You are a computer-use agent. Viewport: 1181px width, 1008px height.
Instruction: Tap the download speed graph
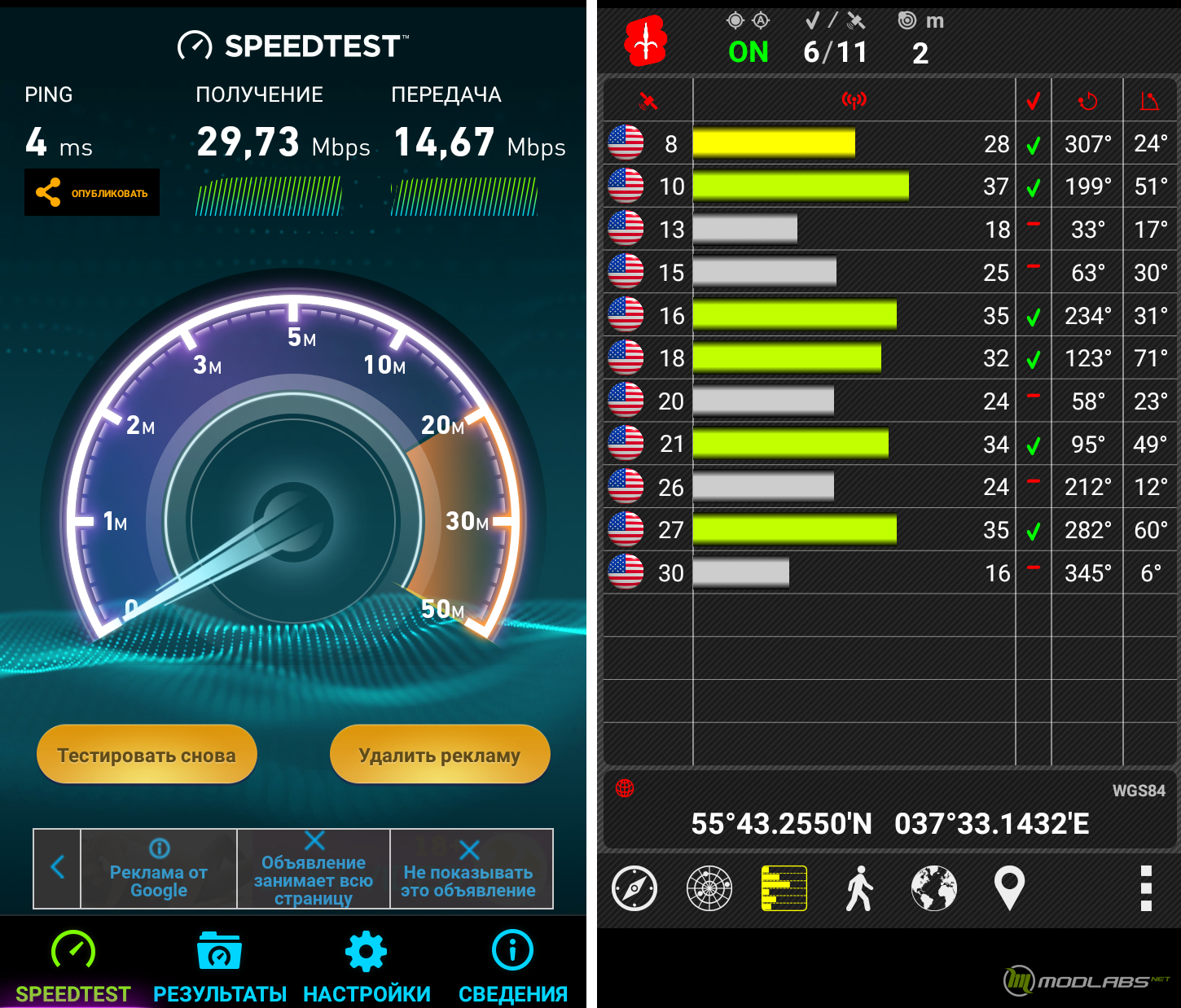click(269, 196)
